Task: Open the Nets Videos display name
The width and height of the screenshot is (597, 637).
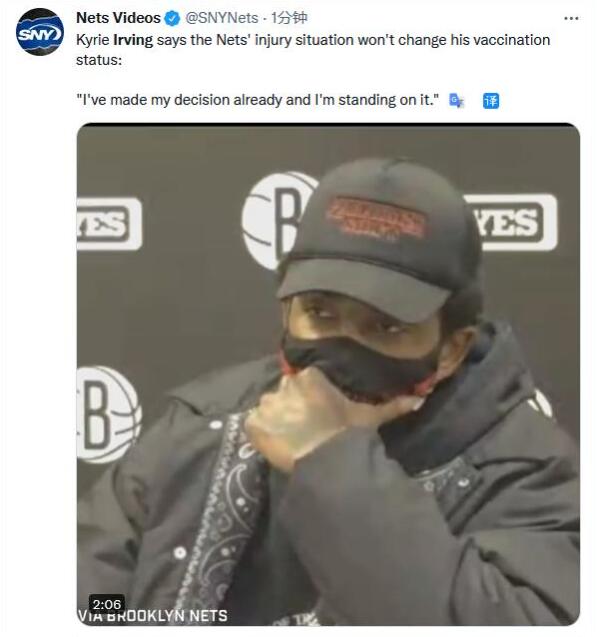Action: click(x=118, y=18)
